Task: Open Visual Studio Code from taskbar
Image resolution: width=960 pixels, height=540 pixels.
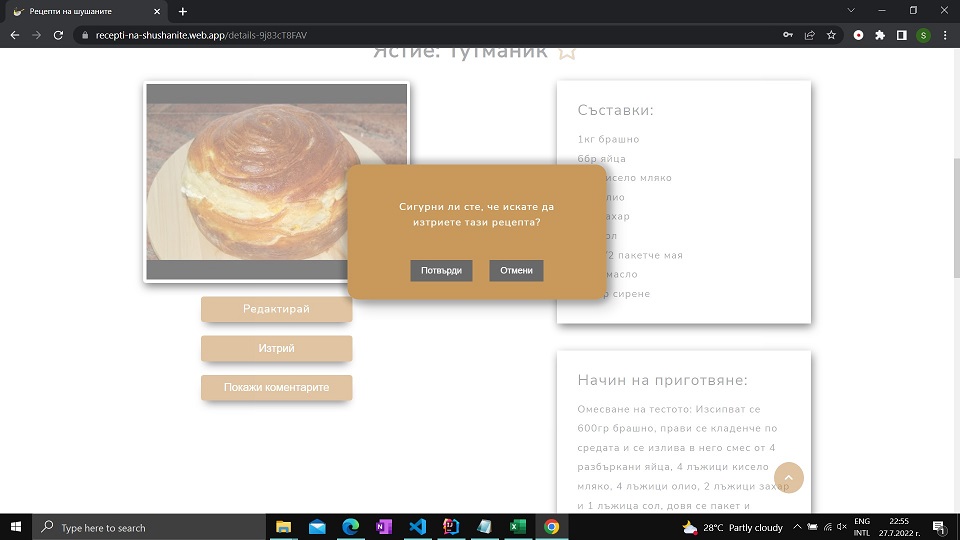Action: (x=418, y=527)
